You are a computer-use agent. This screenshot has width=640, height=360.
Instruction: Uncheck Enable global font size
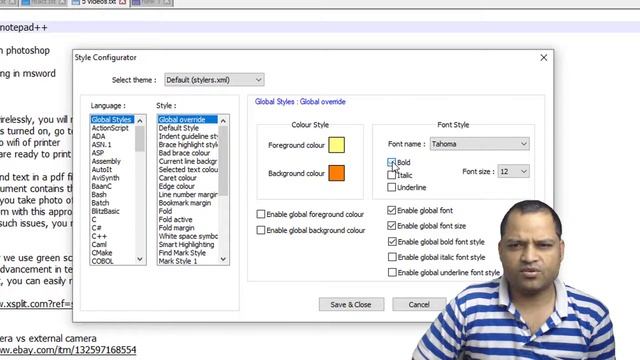tap(391, 226)
